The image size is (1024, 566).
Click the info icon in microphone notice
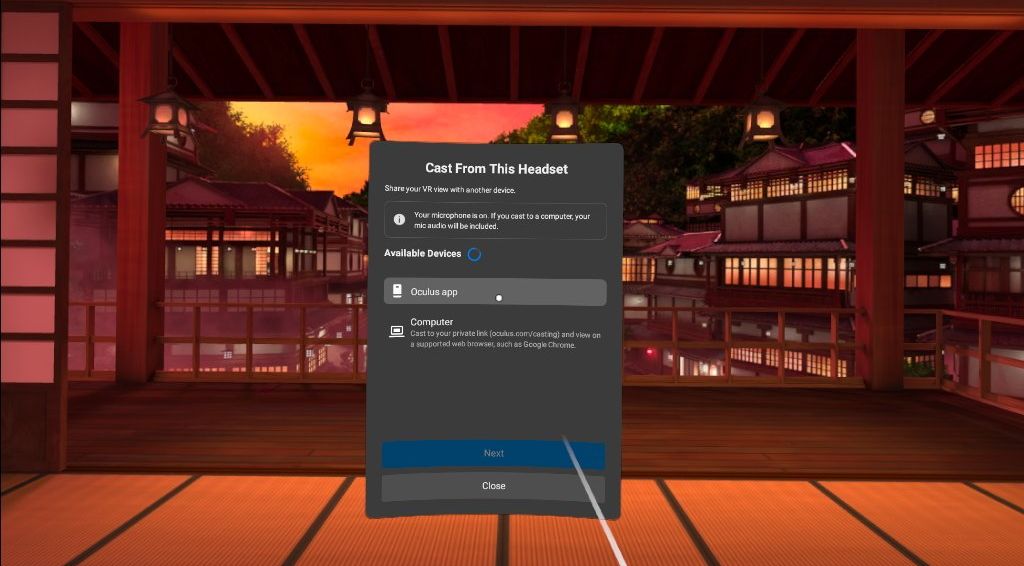tap(399, 219)
